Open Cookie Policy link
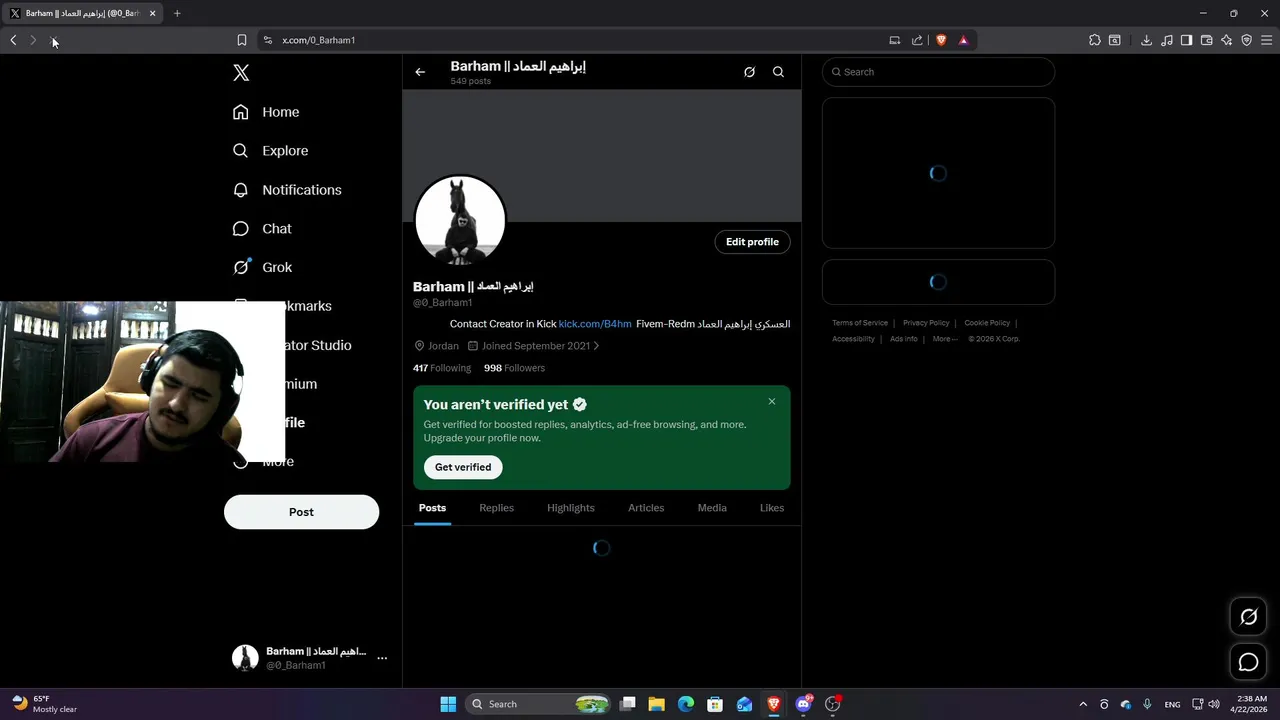Screen dimensions: 1280x720 click(987, 323)
